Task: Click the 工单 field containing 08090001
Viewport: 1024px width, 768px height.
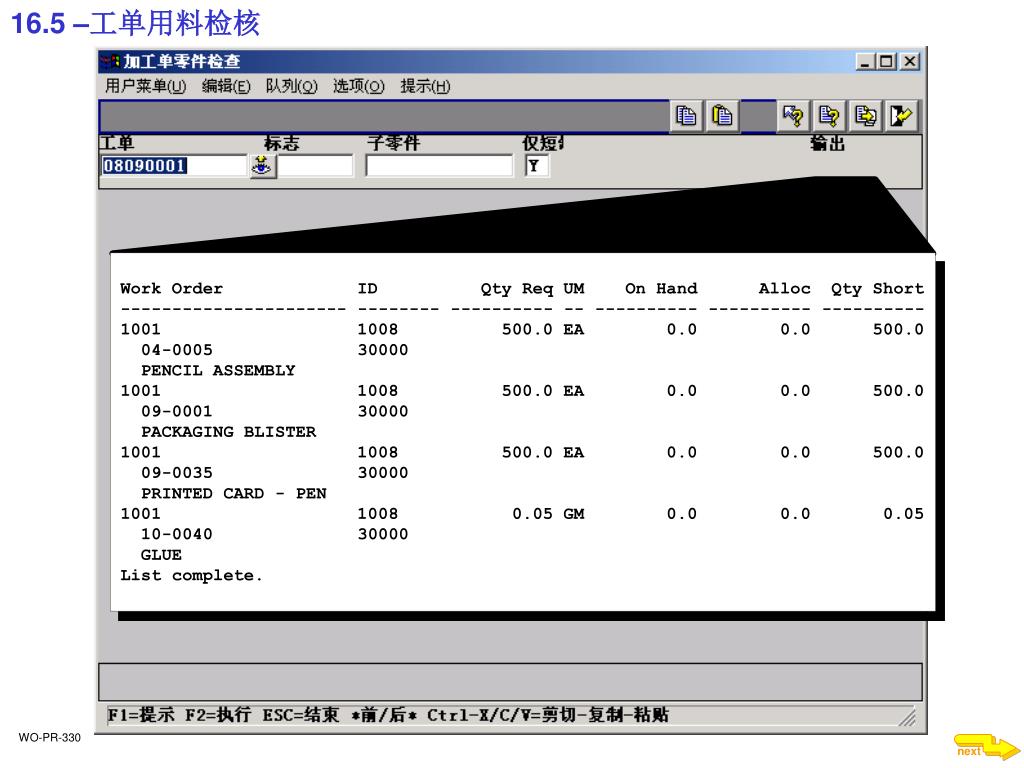Action: [174, 166]
